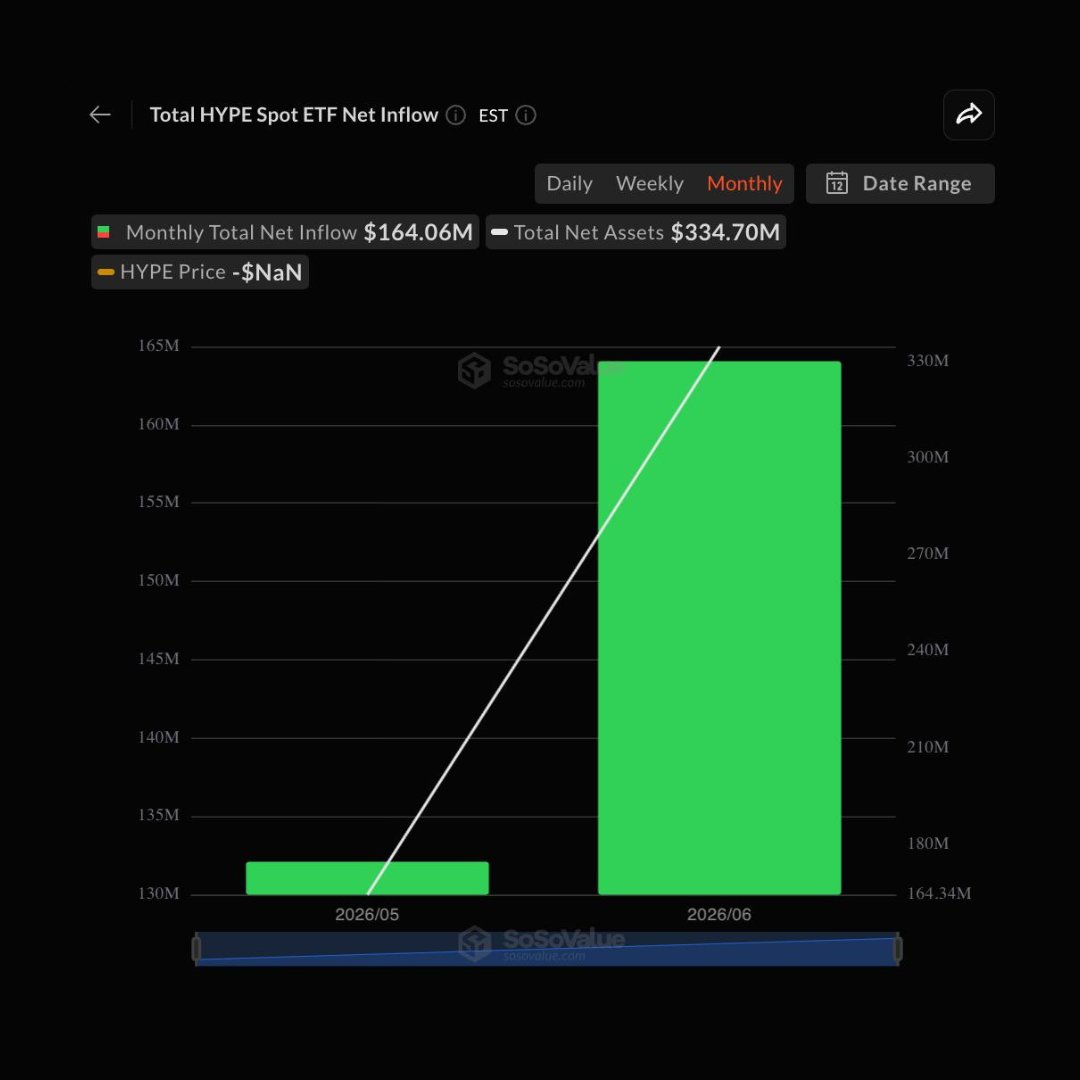Select the Monthly view
The image size is (1080, 1080).
tap(745, 183)
